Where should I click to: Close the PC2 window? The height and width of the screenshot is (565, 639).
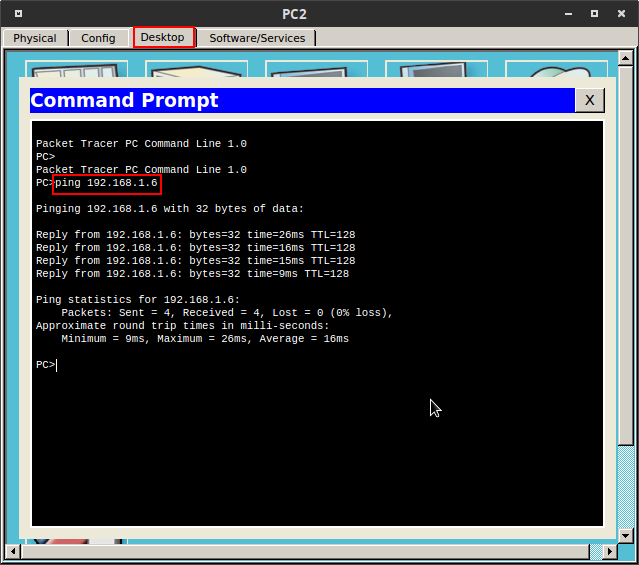click(621, 14)
